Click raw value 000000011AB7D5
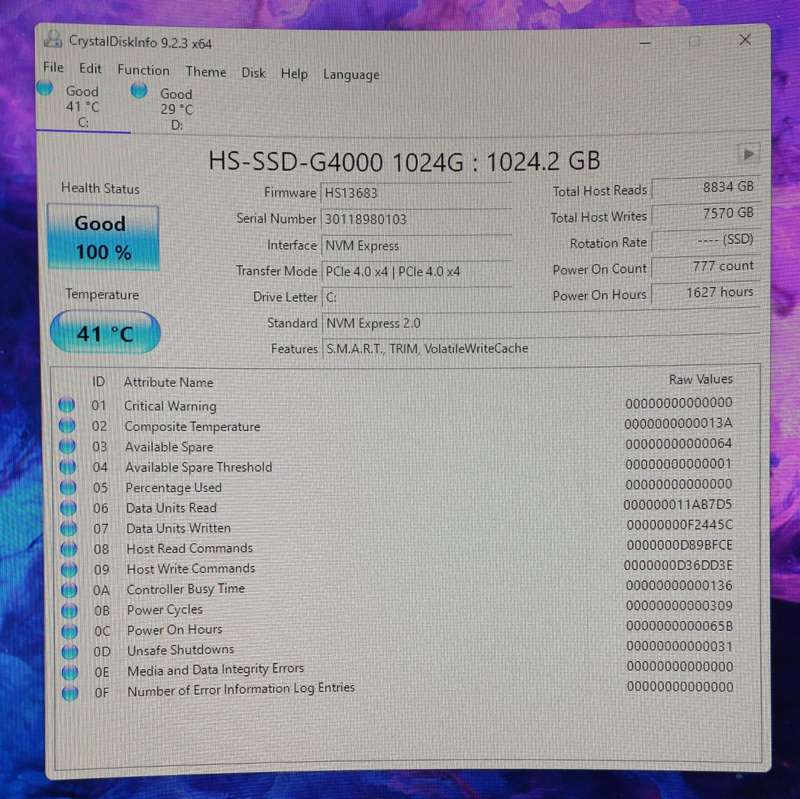 pos(678,505)
